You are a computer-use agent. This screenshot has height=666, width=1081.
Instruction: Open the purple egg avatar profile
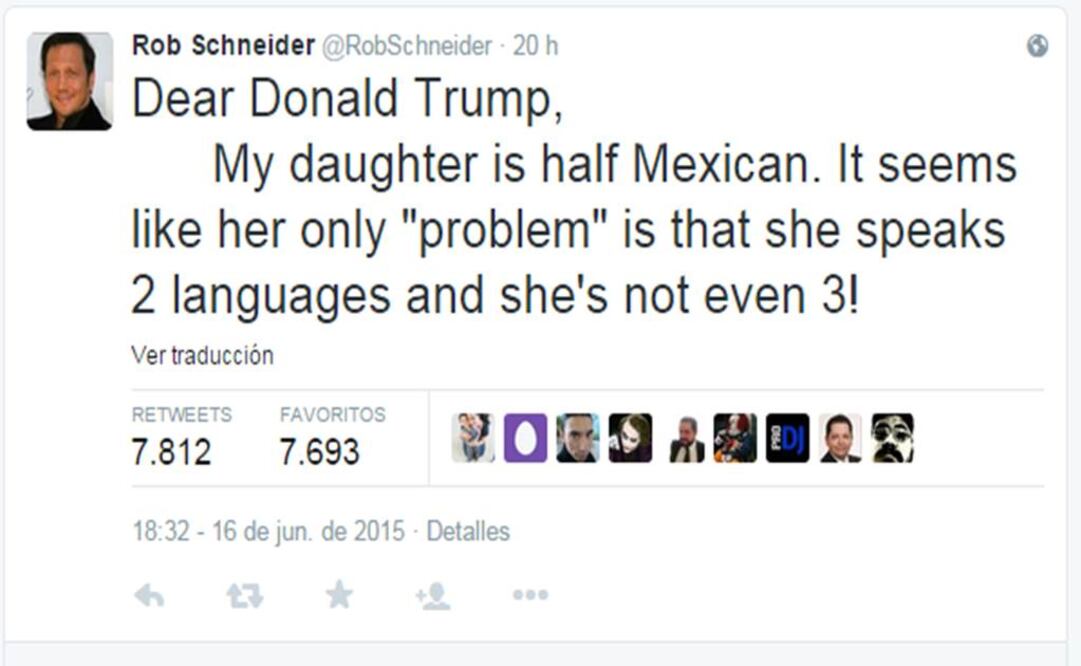pos(525,438)
